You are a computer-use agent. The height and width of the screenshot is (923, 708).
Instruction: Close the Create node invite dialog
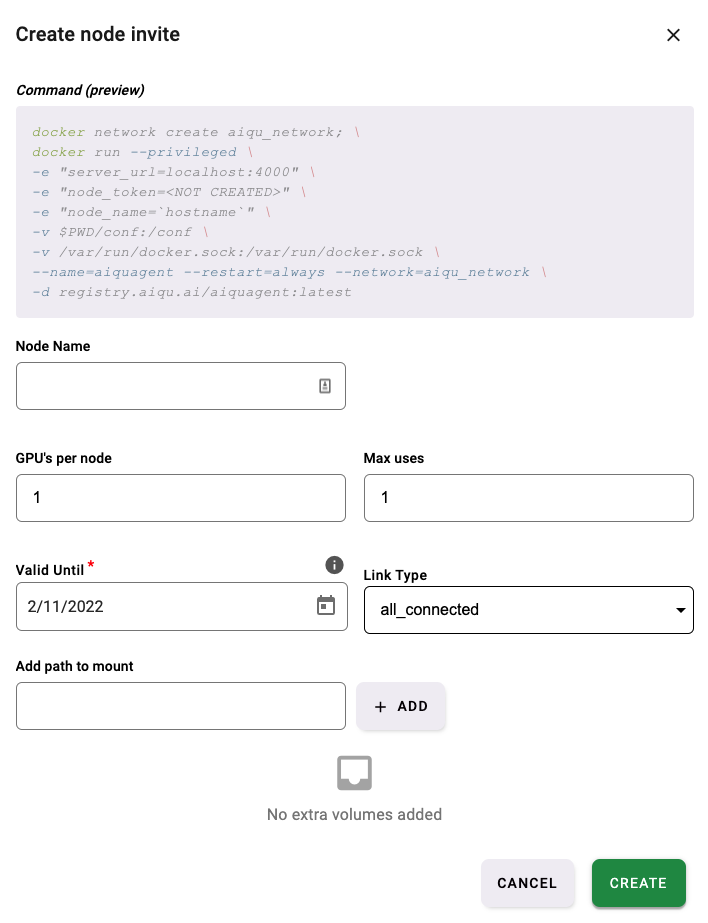coord(673,35)
